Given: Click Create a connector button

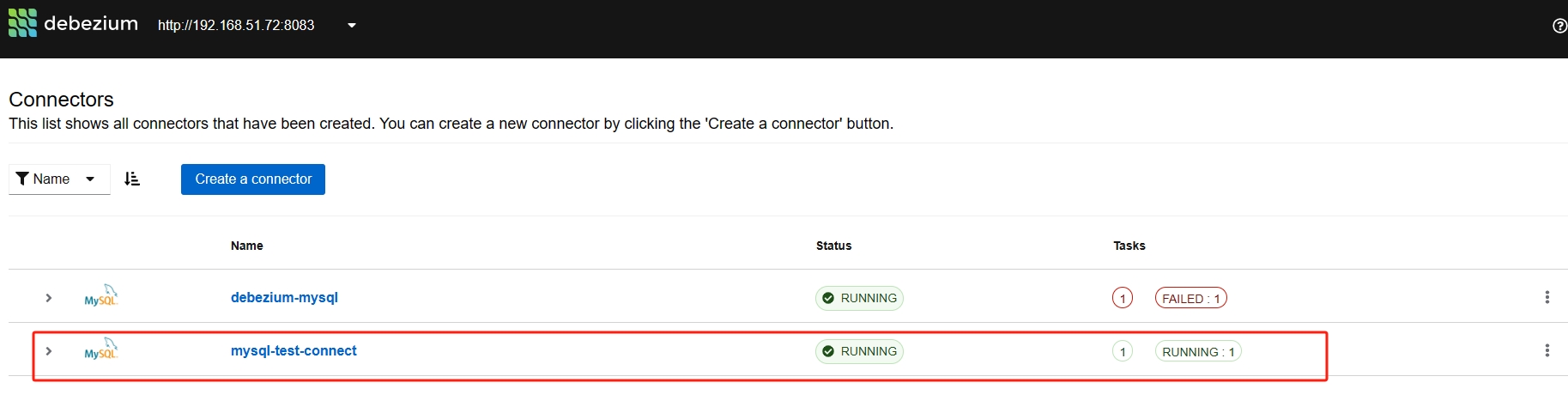Looking at the screenshot, I should coord(253,179).
